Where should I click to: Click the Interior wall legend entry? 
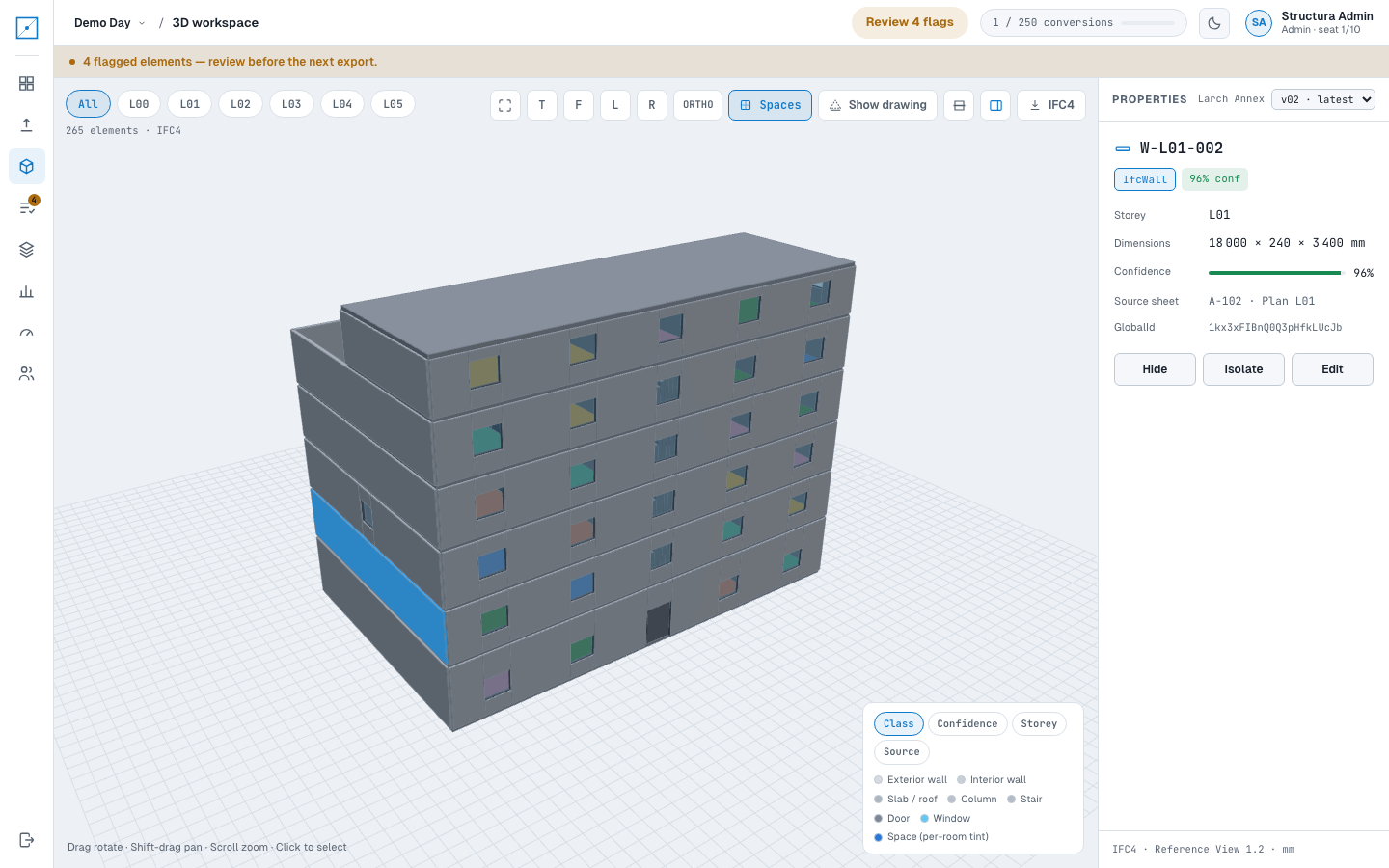pos(992,780)
